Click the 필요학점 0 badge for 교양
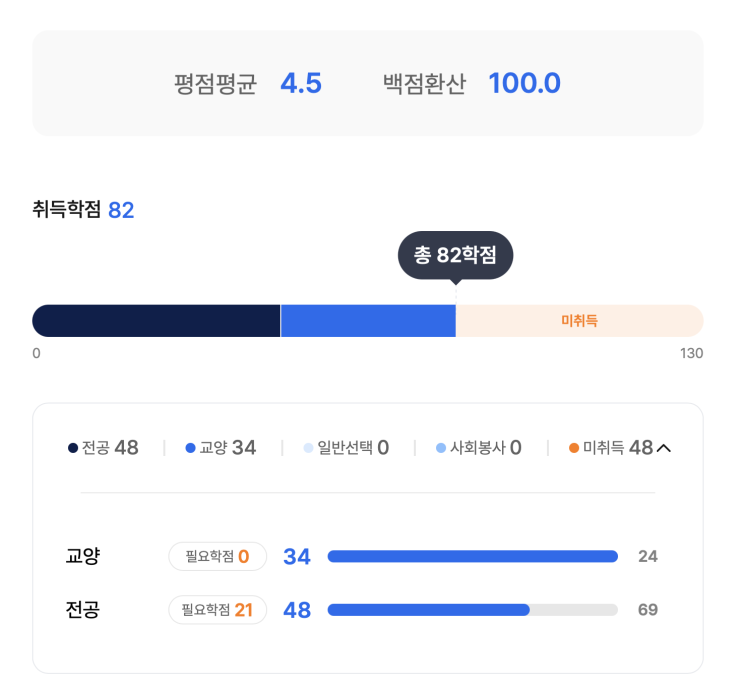This screenshot has width=743, height=687. [x=217, y=556]
